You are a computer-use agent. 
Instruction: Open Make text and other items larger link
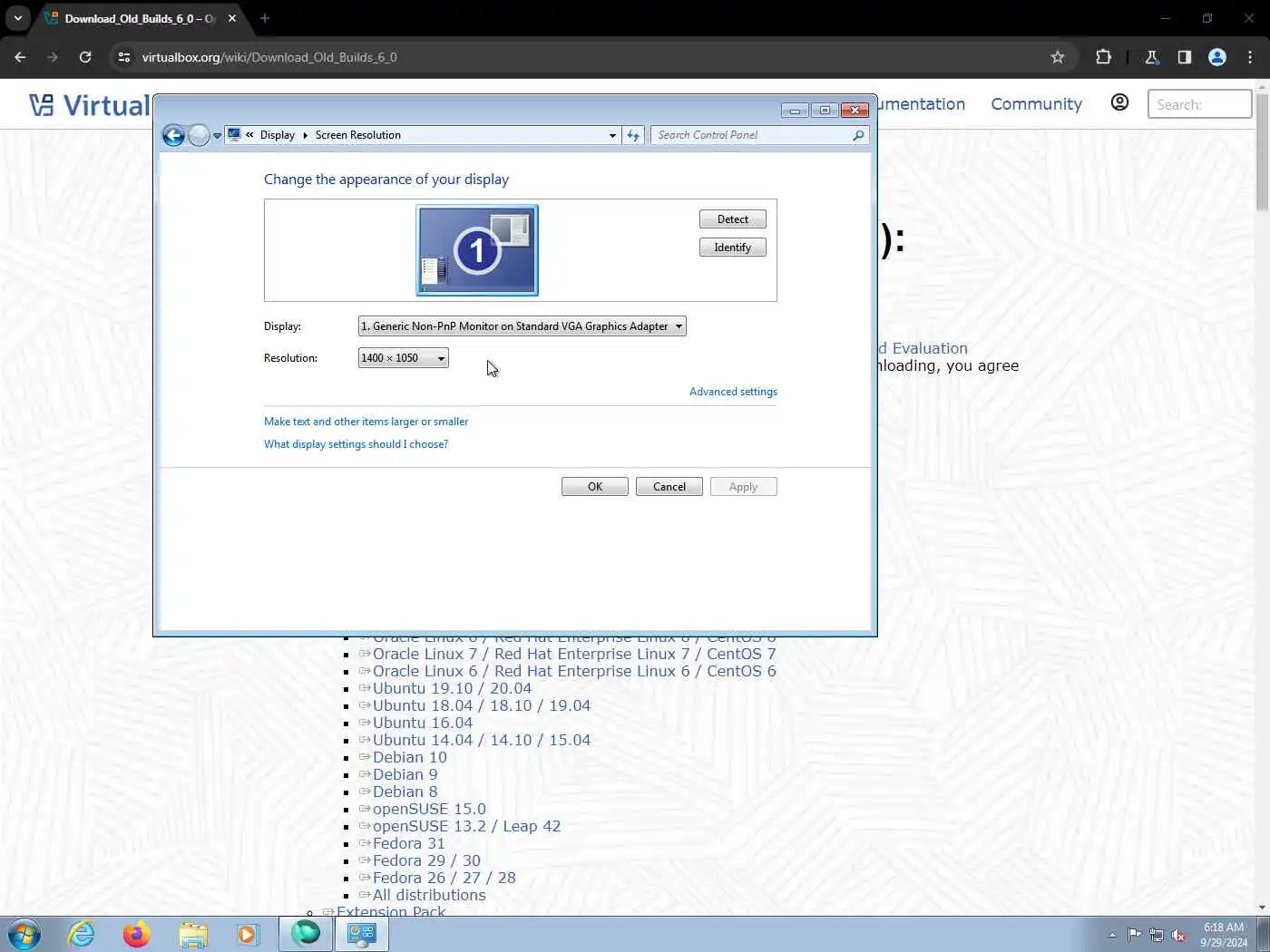366,422
